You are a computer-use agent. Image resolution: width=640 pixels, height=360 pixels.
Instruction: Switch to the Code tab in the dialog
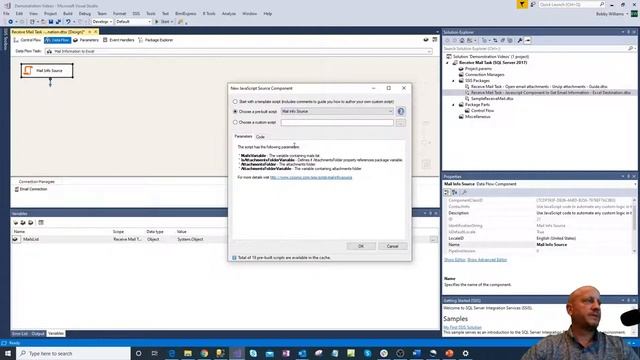click(260, 137)
